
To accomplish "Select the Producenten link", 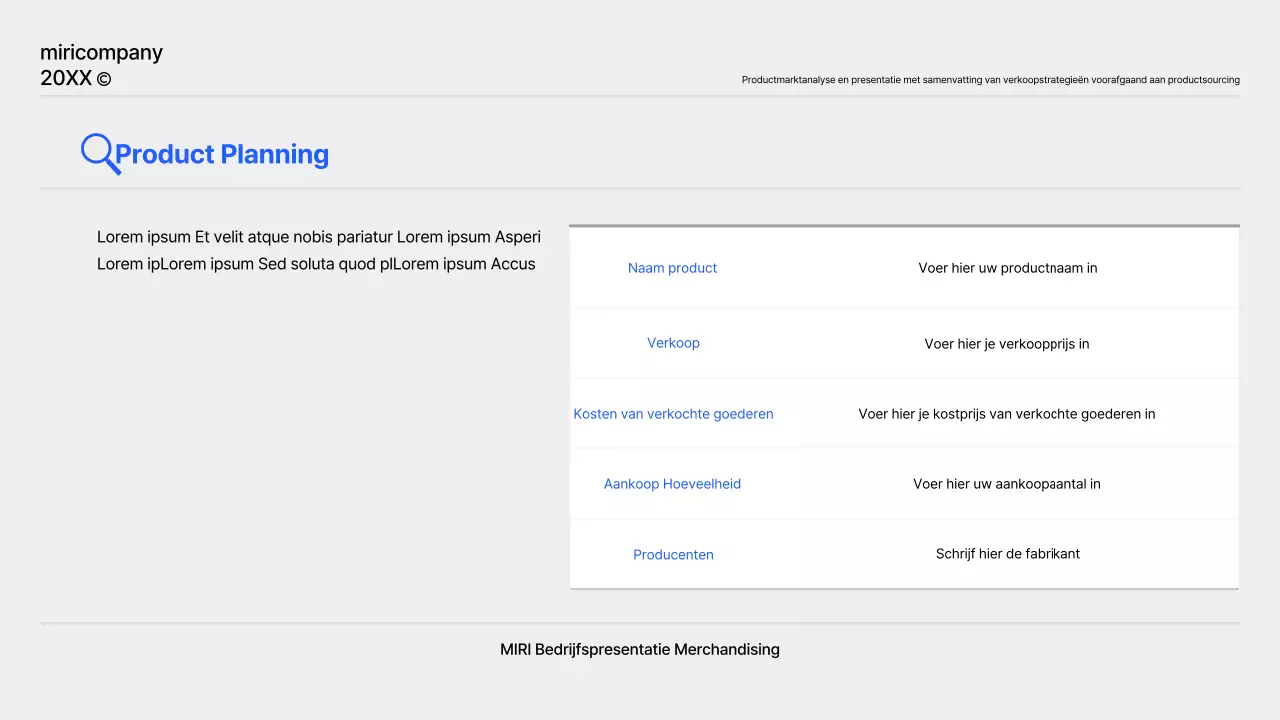I will (x=673, y=554).
